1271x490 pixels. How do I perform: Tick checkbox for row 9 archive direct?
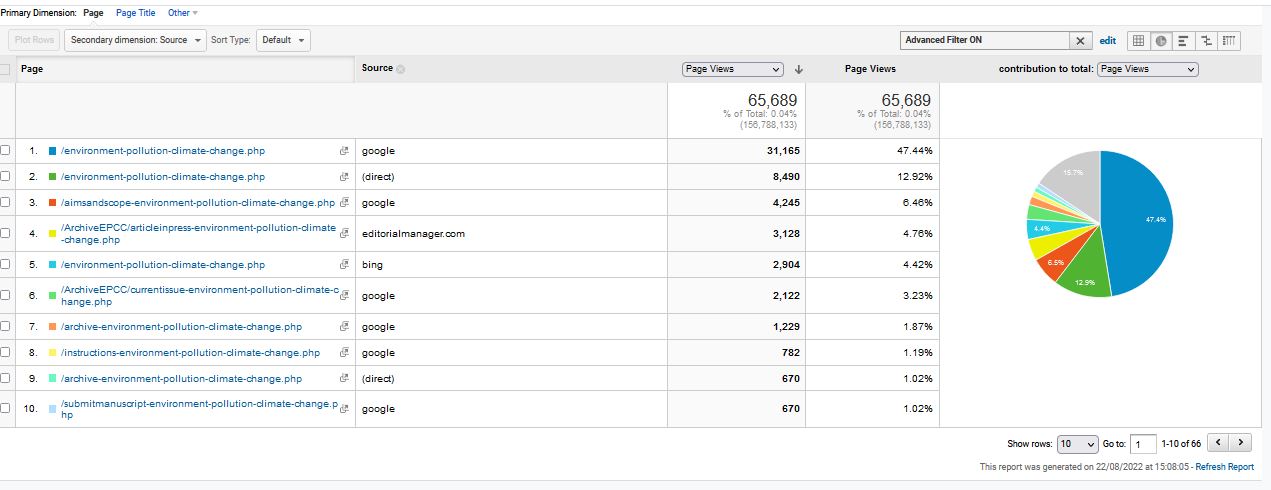[5, 379]
